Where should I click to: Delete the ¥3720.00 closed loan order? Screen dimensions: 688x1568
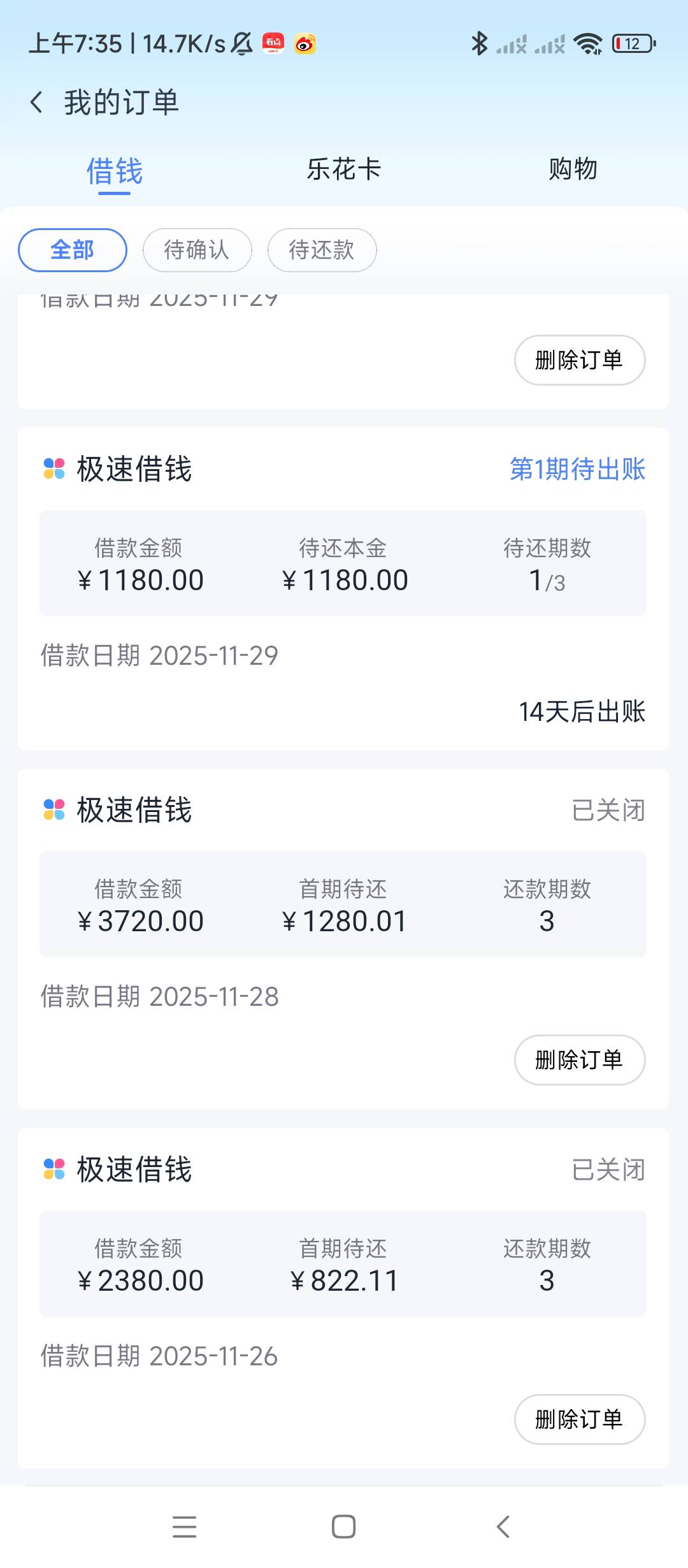click(x=579, y=1059)
